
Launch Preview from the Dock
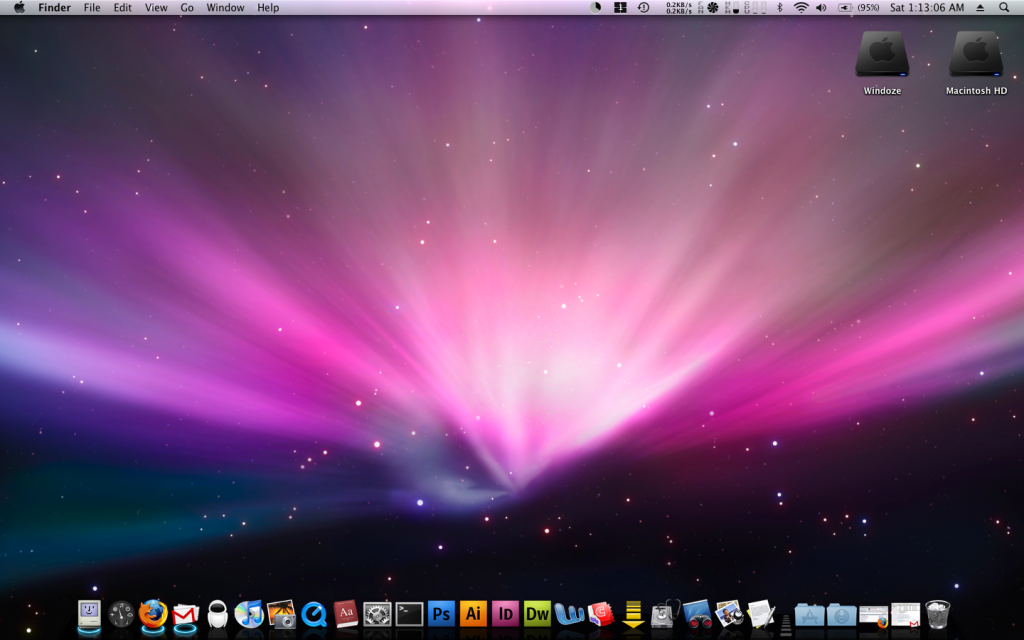pyautogui.click(x=729, y=615)
